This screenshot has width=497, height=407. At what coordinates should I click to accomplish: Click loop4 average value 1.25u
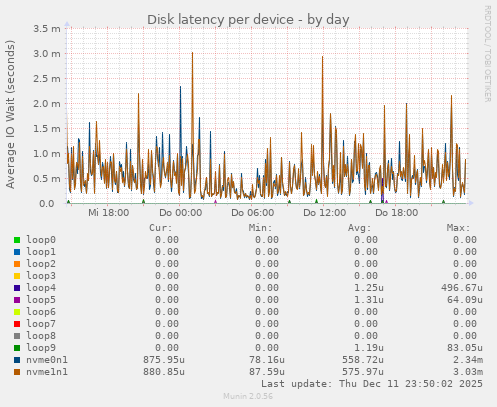[x=369, y=288]
